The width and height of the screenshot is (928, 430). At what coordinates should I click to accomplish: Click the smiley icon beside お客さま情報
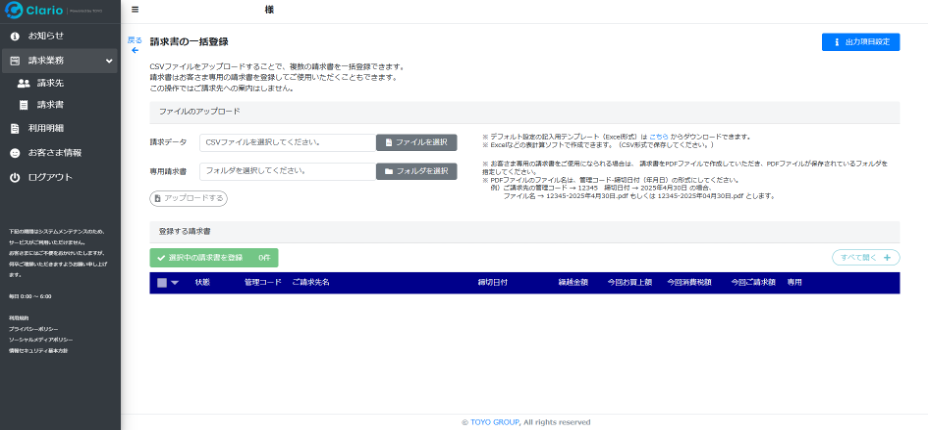coord(15,153)
